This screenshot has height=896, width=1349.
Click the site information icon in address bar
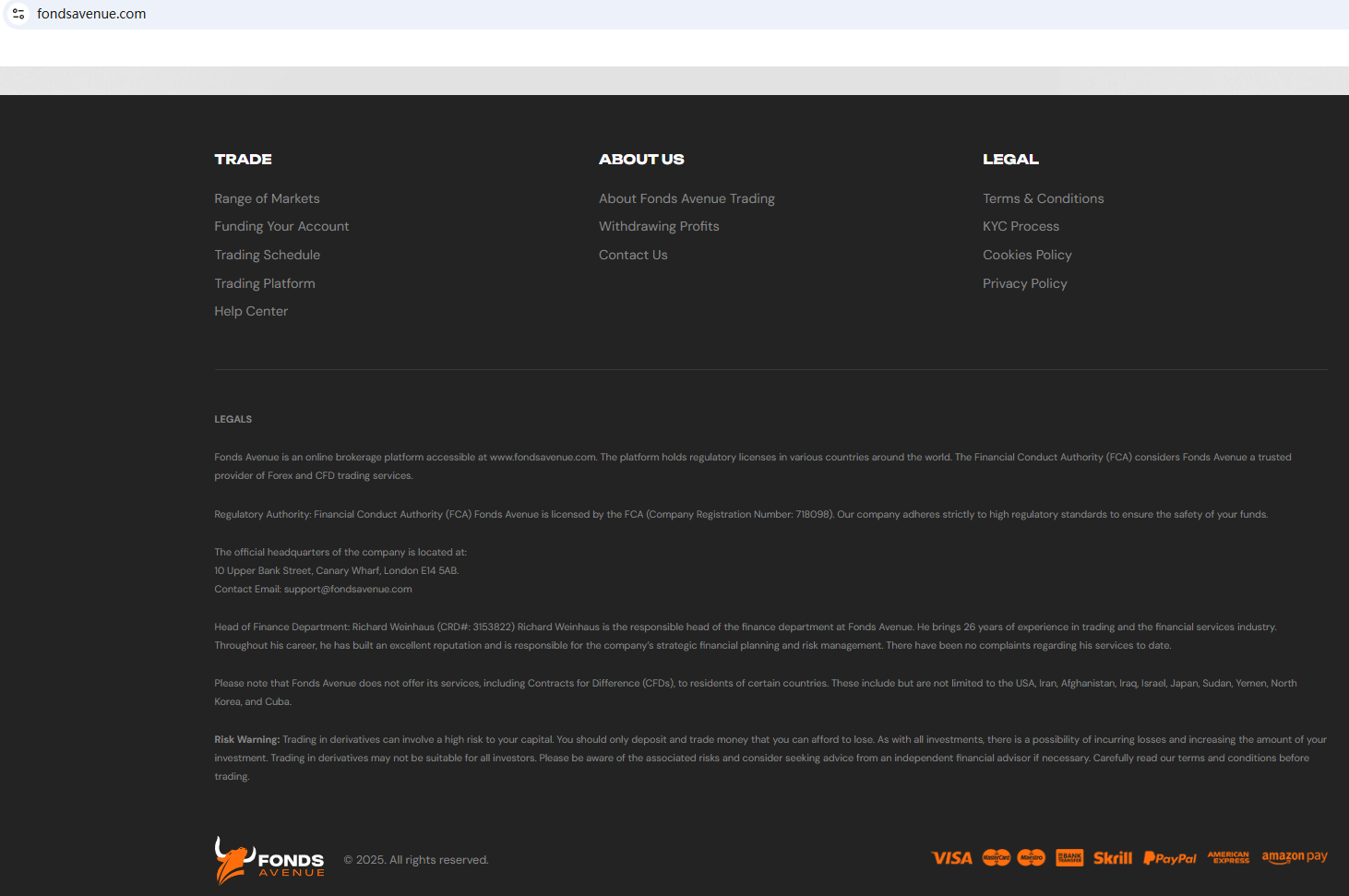[18, 14]
